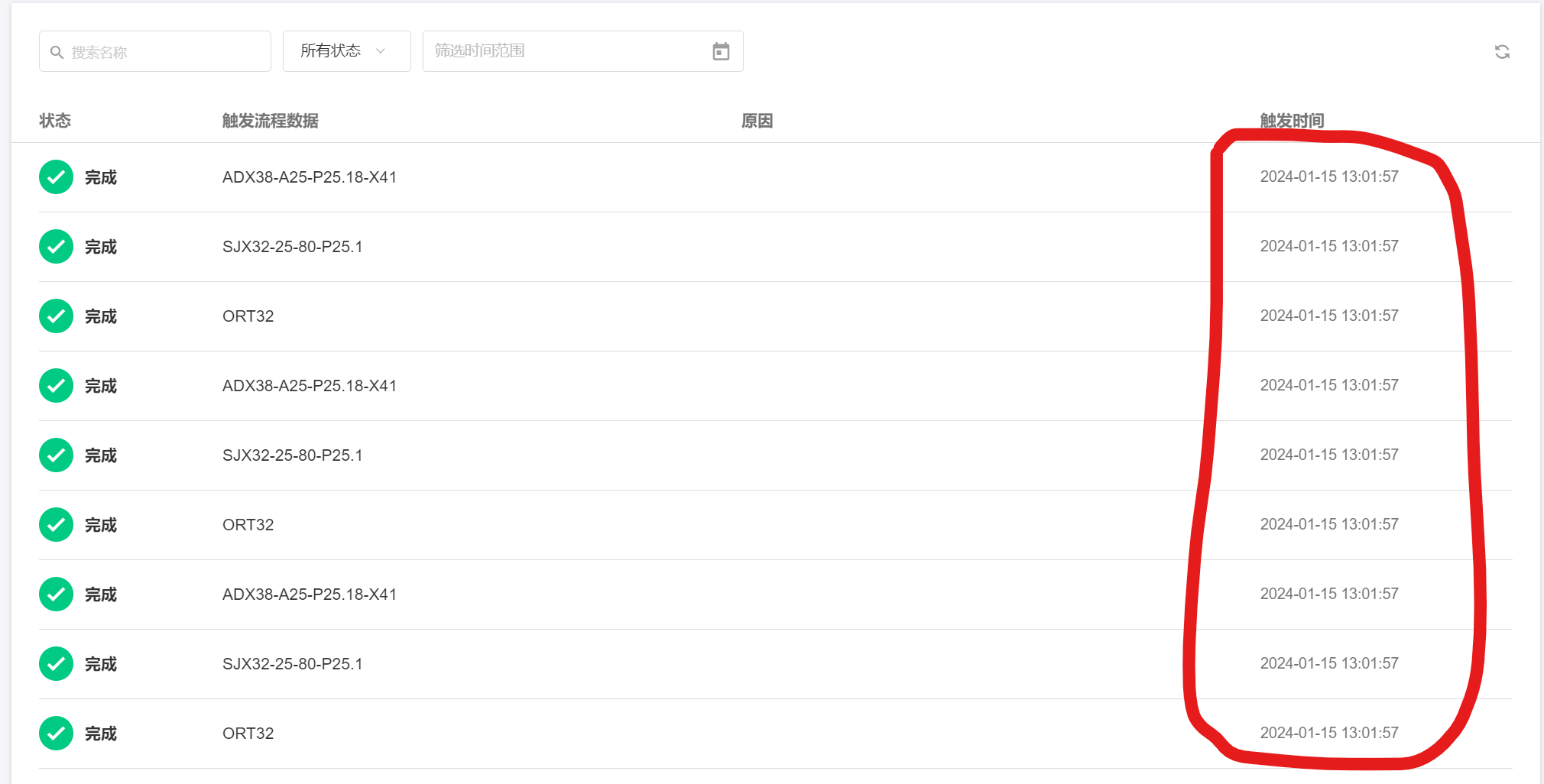Viewport: 1544px width, 784px height.
Task: Click the green check icon in the first row
Action: [56, 177]
